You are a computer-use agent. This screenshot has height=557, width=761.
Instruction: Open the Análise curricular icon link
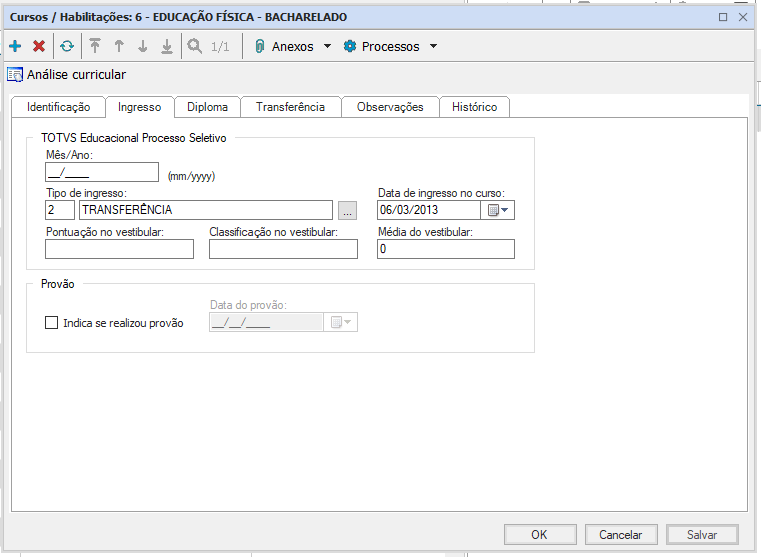(15, 74)
